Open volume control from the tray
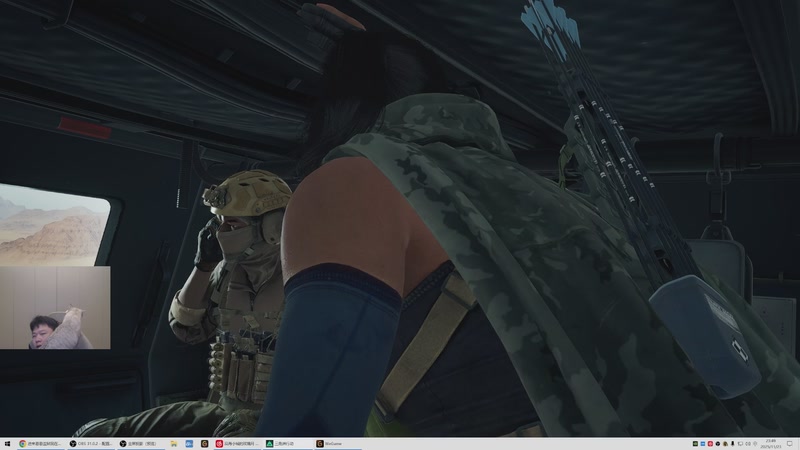 748,444
